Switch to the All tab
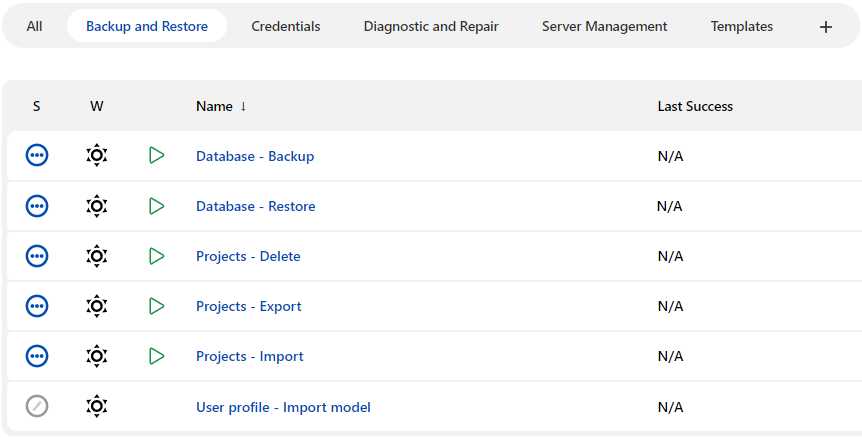862x438 pixels. click(34, 27)
